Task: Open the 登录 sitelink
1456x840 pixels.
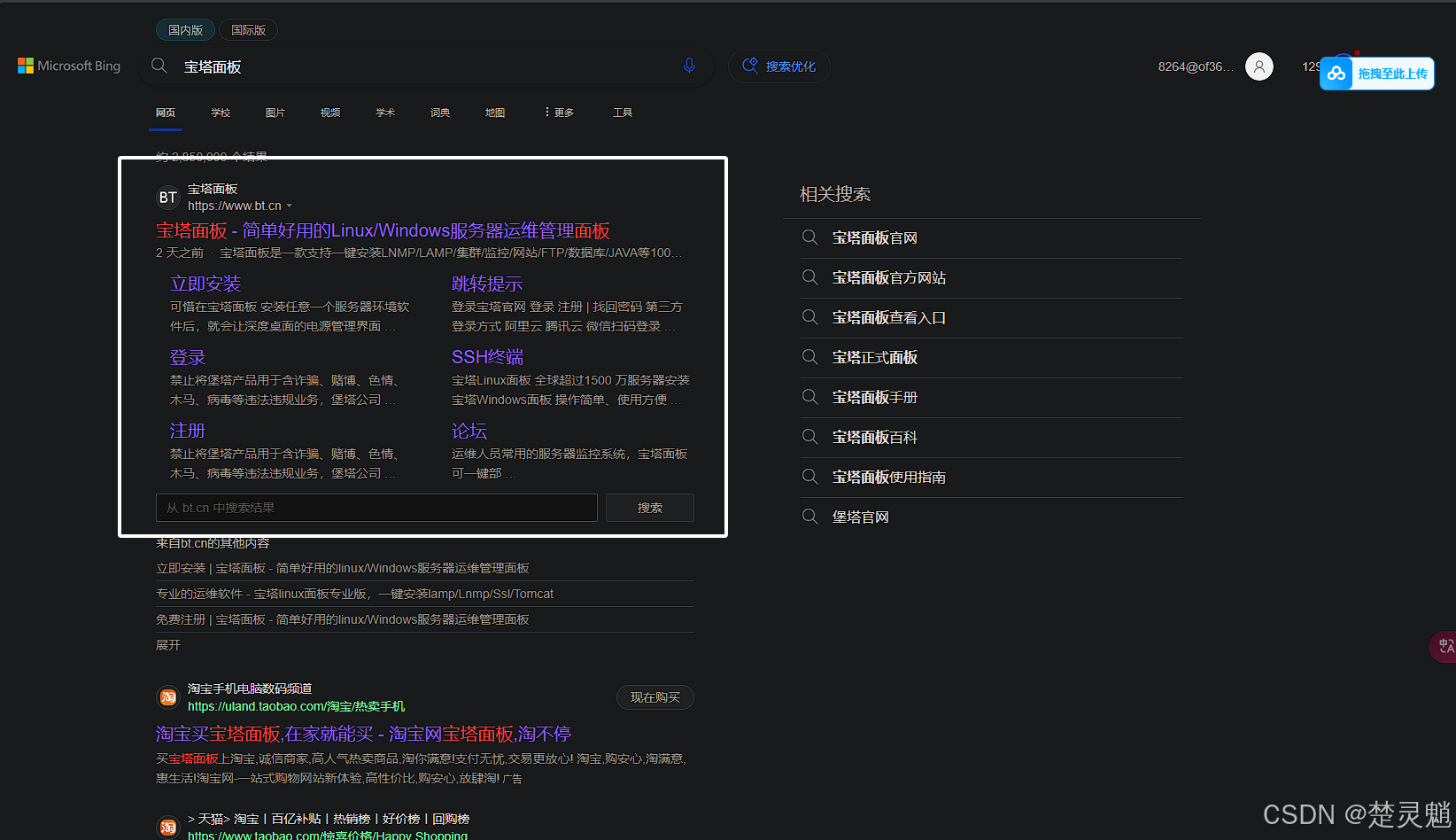Action: tap(188, 357)
